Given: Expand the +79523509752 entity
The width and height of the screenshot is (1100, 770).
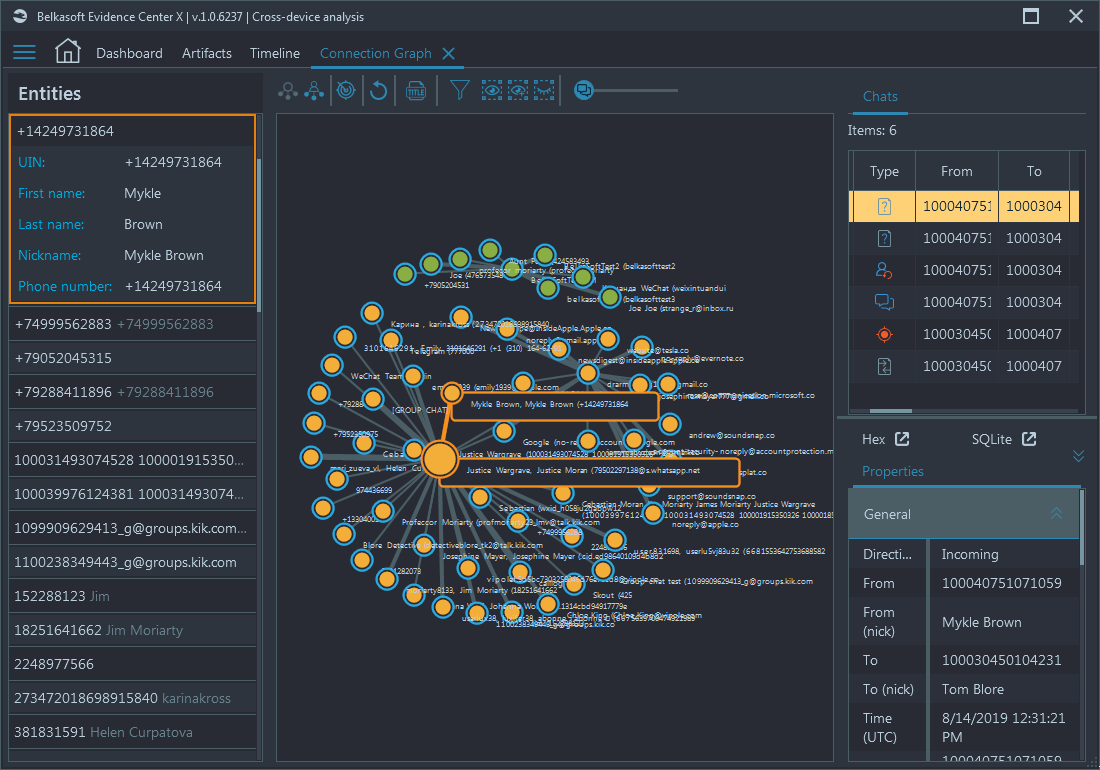Looking at the screenshot, I should (132, 426).
